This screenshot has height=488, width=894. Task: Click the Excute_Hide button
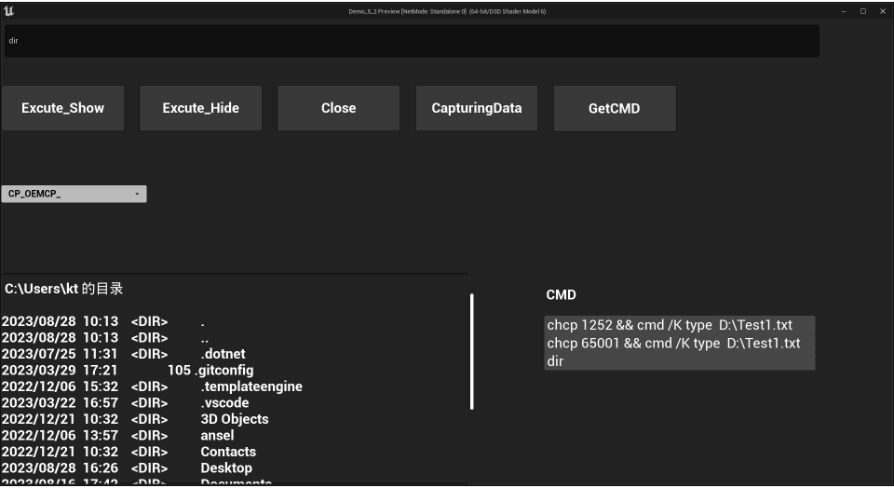[x=201, y=108]
